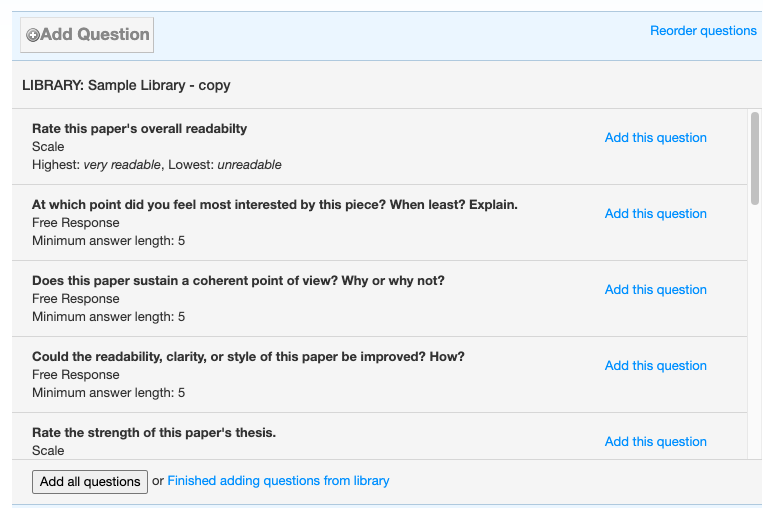This screenshot has width=763, height=508.
Task: Add the 'readability, clarity, or style' question
Action: [655, 365]
